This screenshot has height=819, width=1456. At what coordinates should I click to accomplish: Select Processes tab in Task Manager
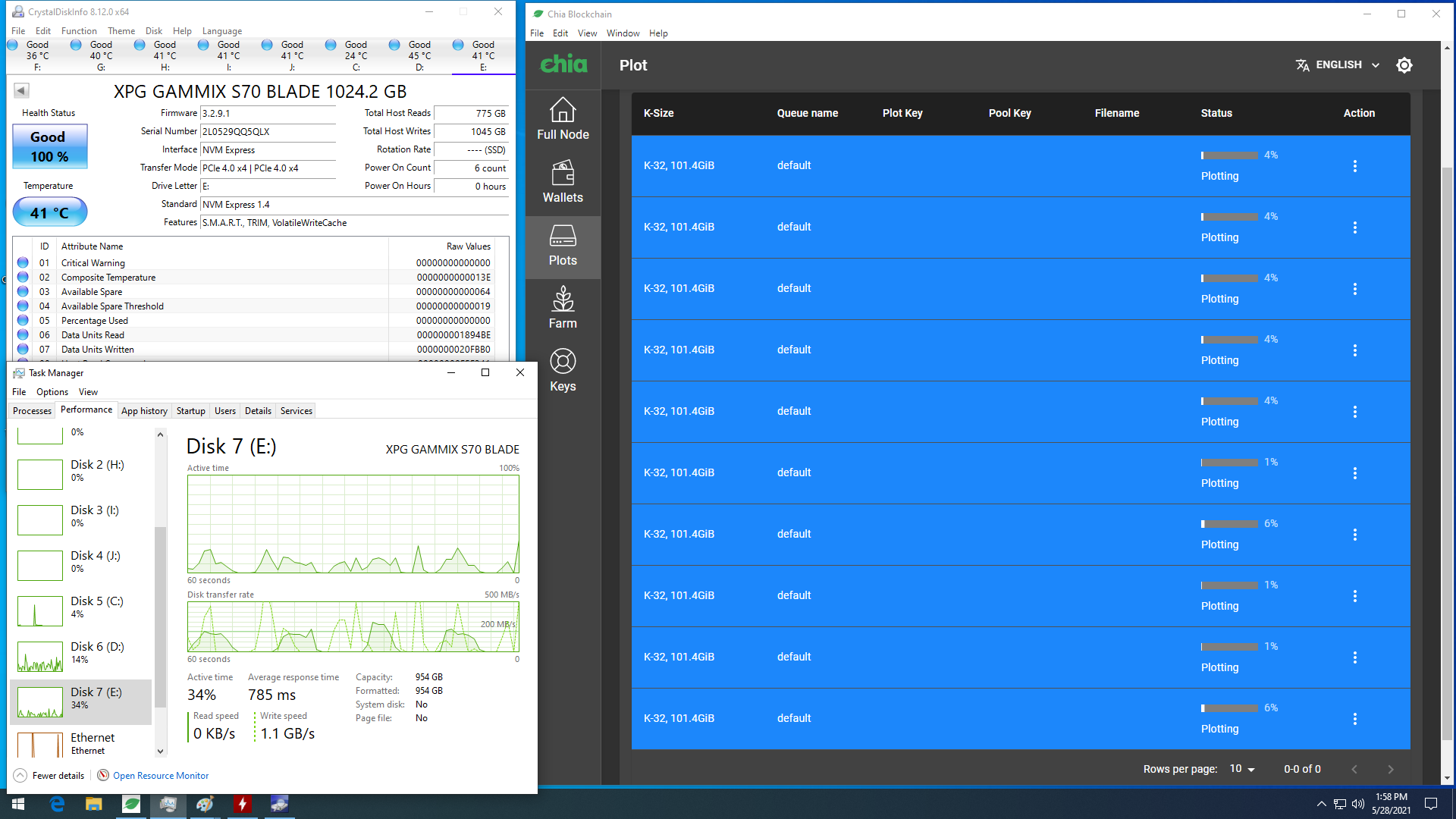click(x=31, y=410)
